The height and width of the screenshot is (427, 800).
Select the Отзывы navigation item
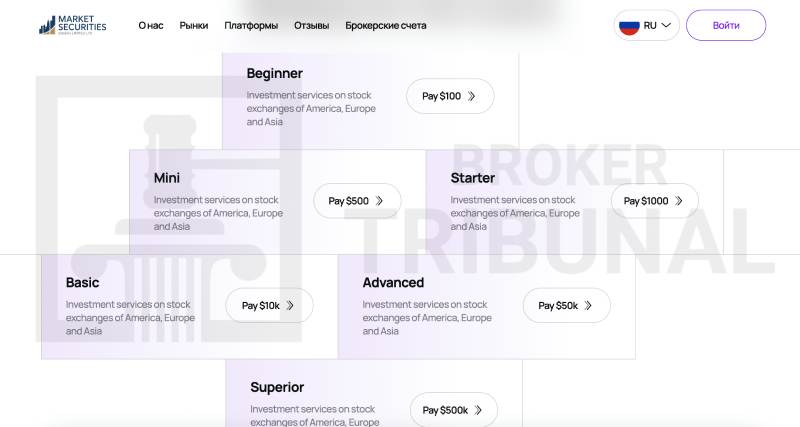[311, 25]
